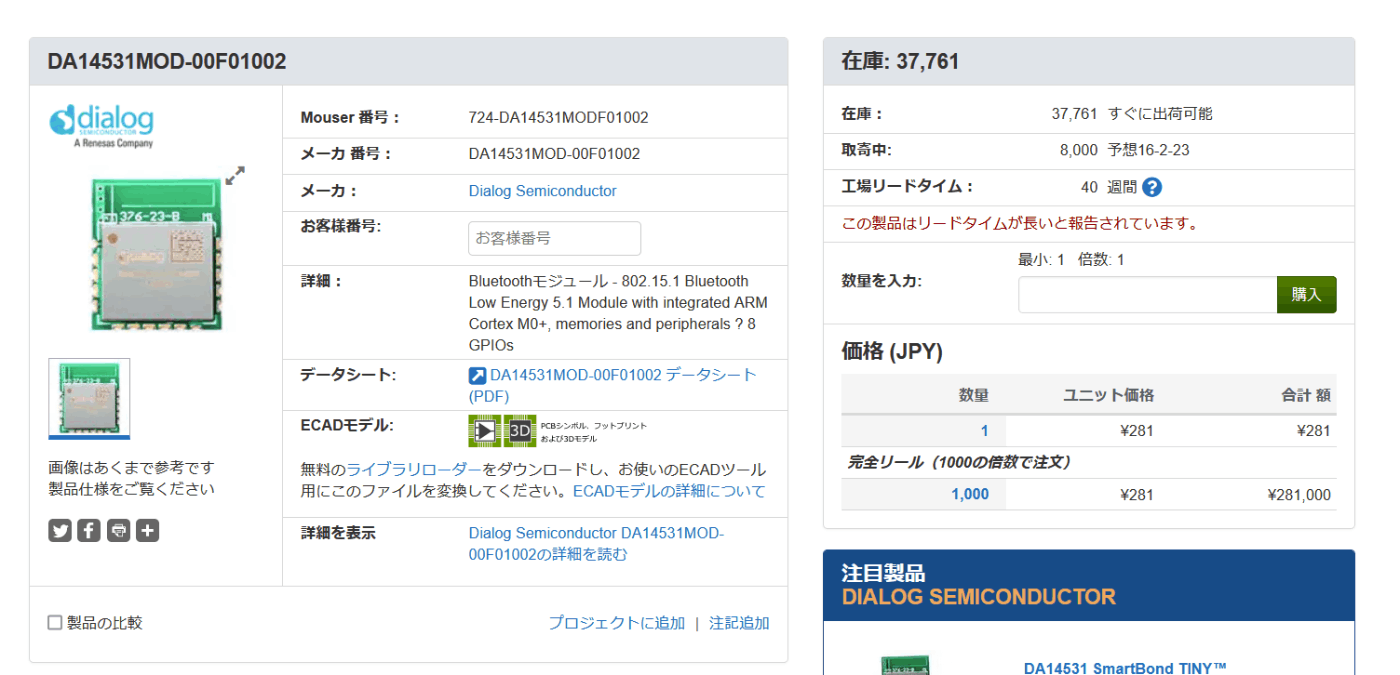Click the ECAD PCB symbol icon
1400x675 pixels.
coord(484,431)
